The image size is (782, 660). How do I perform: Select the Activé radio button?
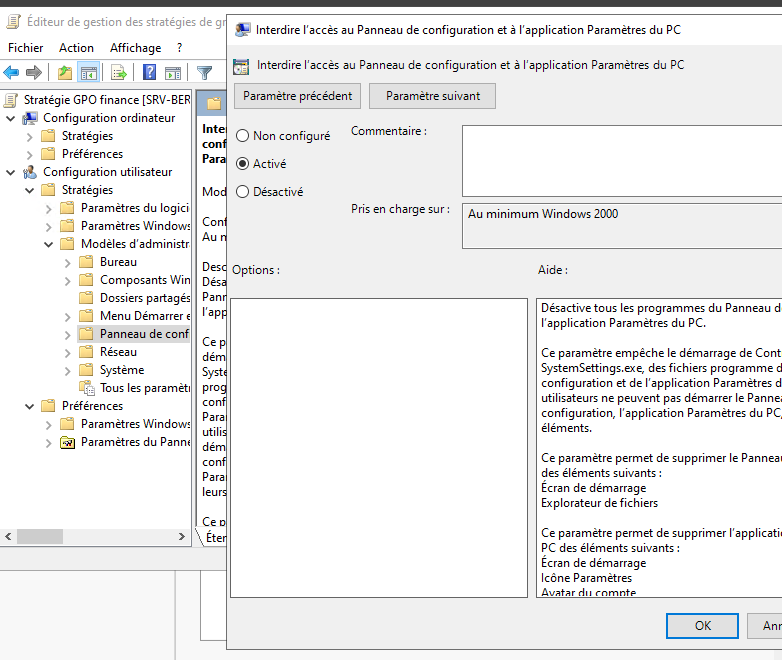[242, 164]
